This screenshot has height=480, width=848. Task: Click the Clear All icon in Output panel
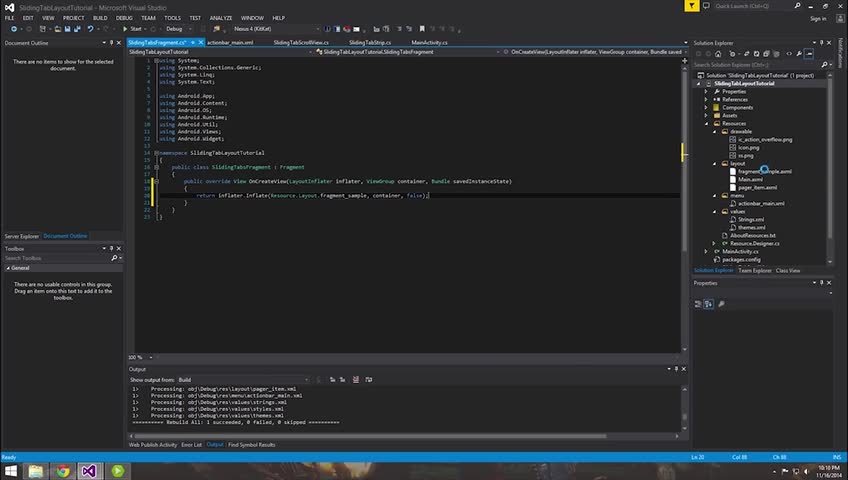[355, 379]
